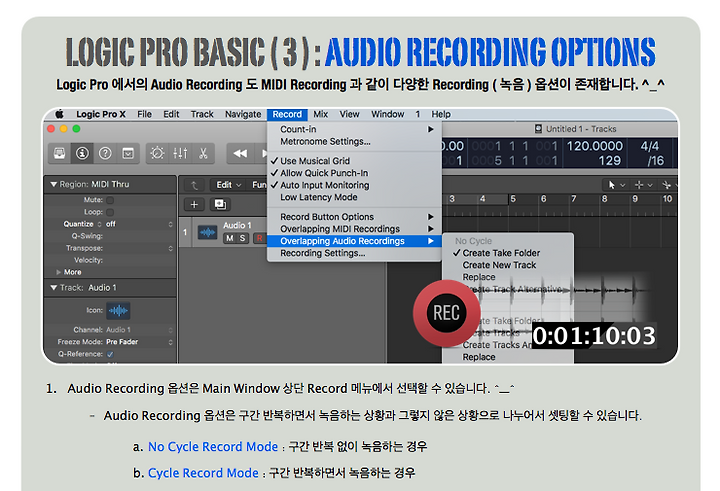Open the View menu
The width and height of the screenshot is (720, 491).
click(x=349, y=114)
